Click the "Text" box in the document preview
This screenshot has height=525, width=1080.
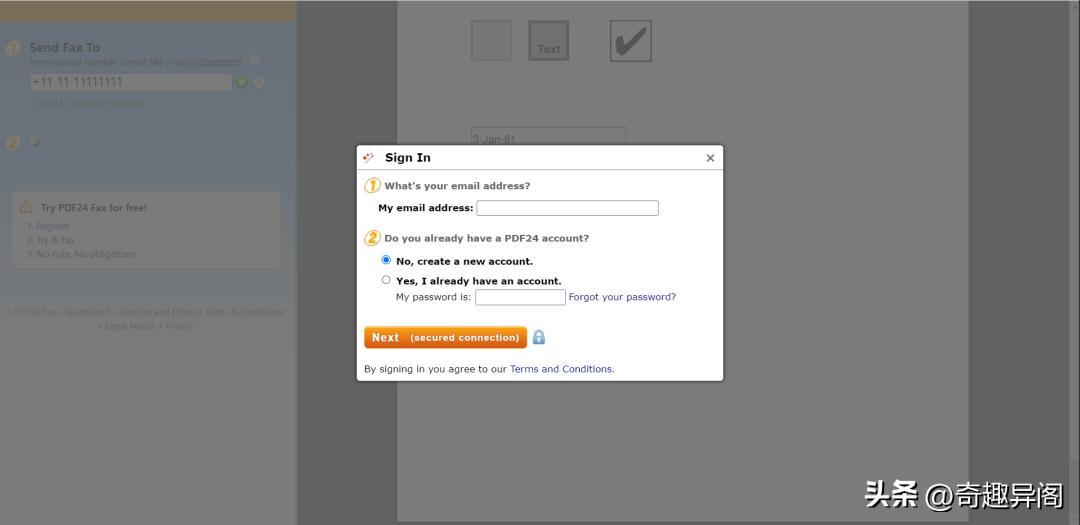549,41
